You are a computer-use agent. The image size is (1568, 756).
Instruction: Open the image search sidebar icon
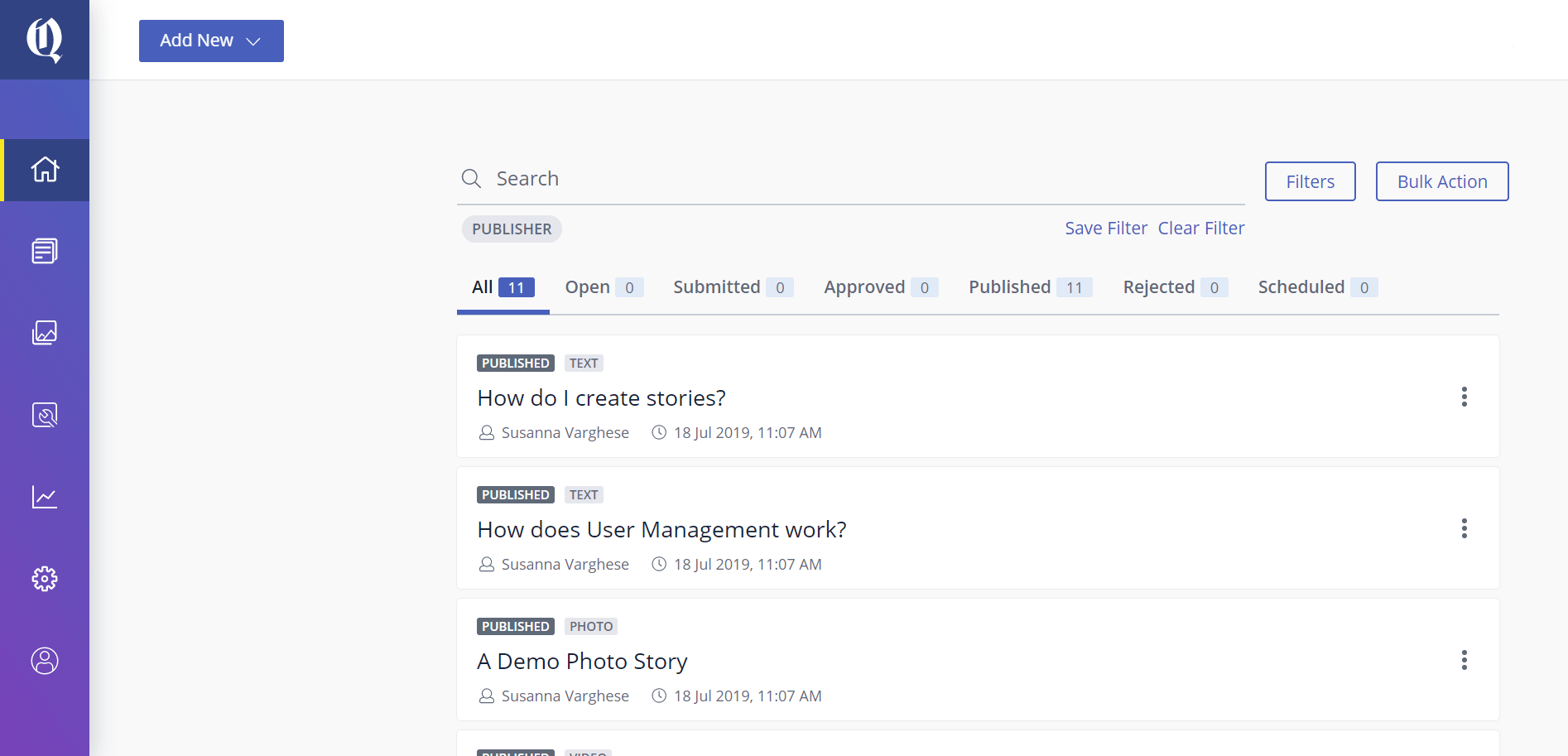coord(45,415)
